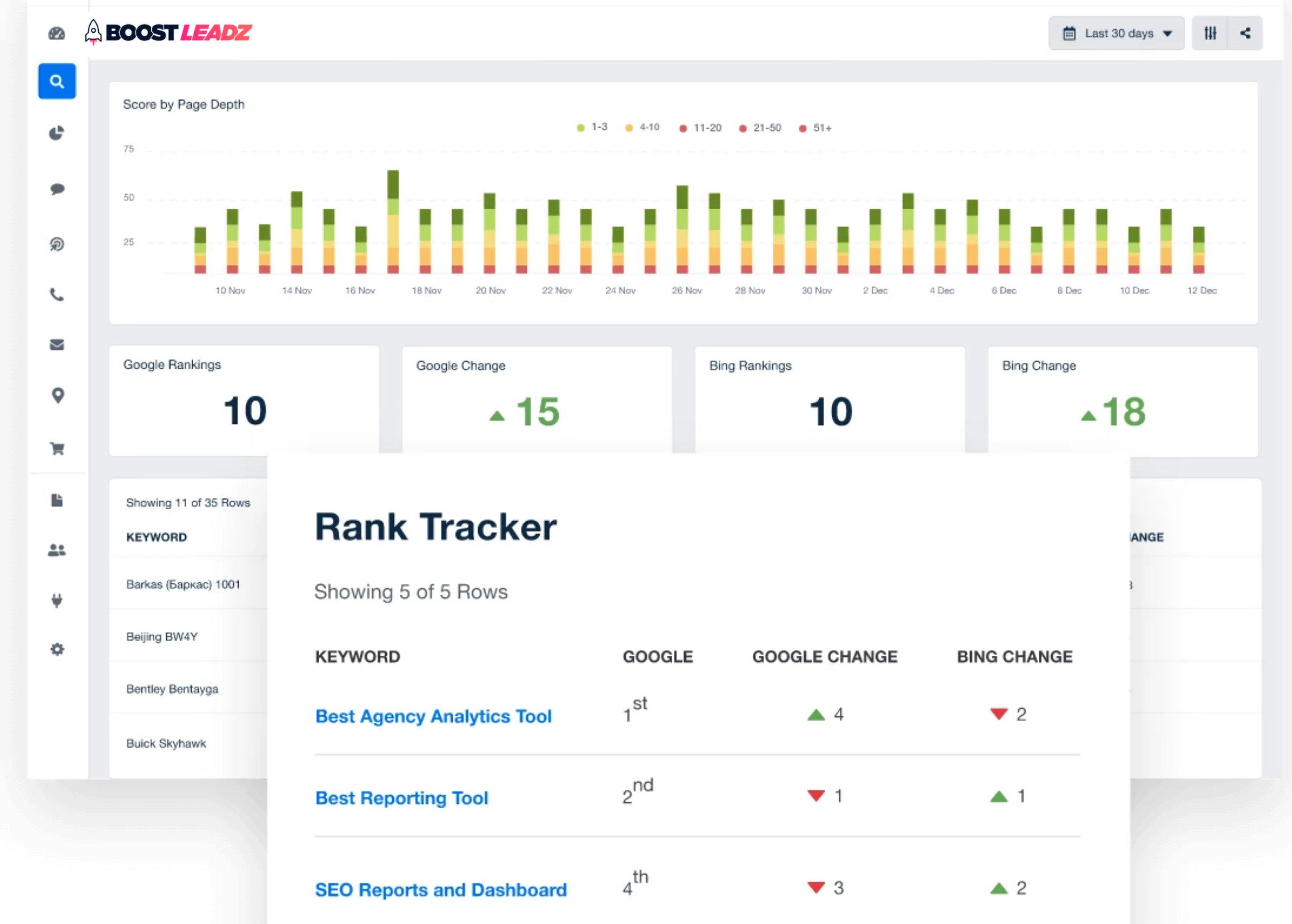Open the users group icon

click(57, 550)
